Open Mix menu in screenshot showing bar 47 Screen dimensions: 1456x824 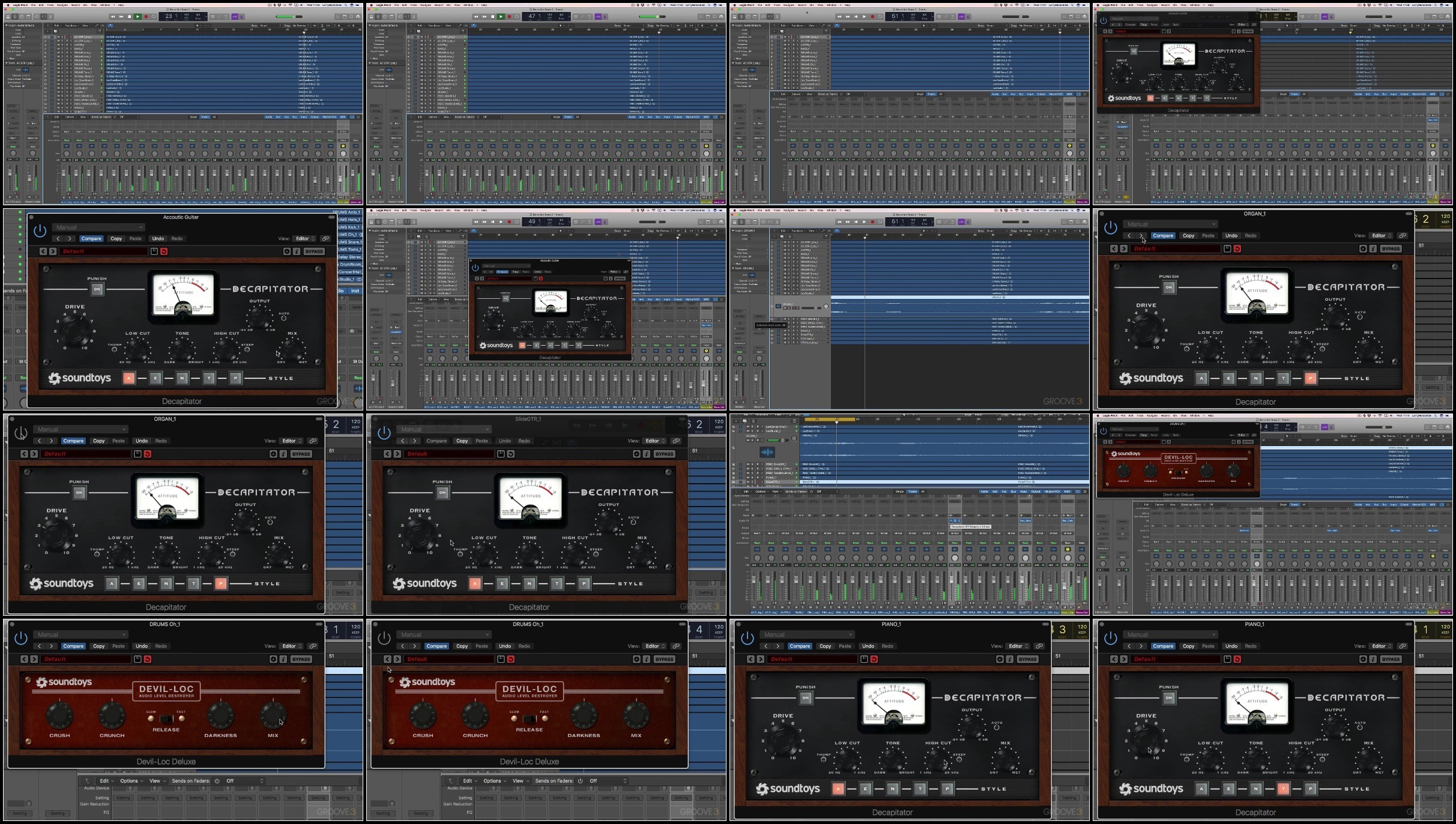(449, 5)
